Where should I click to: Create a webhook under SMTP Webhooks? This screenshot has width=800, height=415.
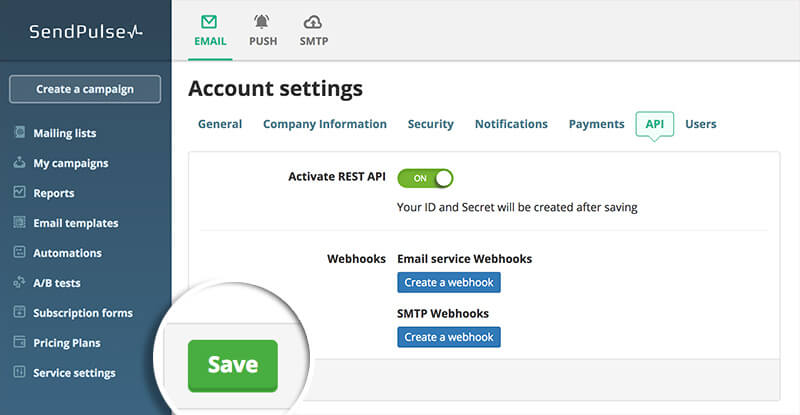point(449,337)
